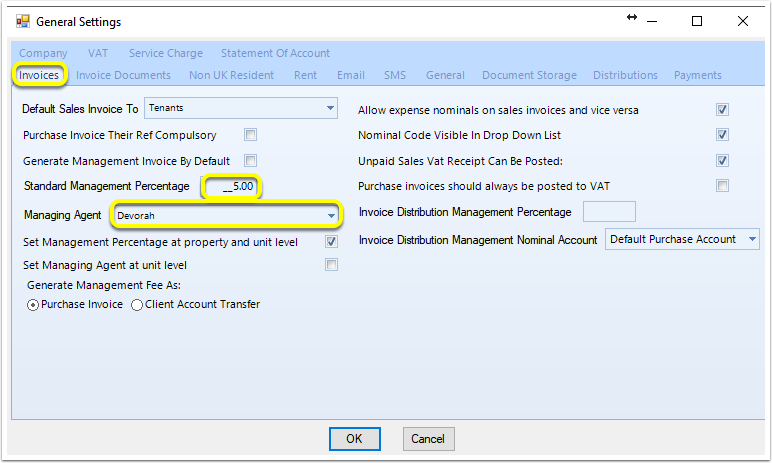The width and height of the screenshot is (772, 463).
Task: Open the Document Storage tab
Action: tap(529, 75)
